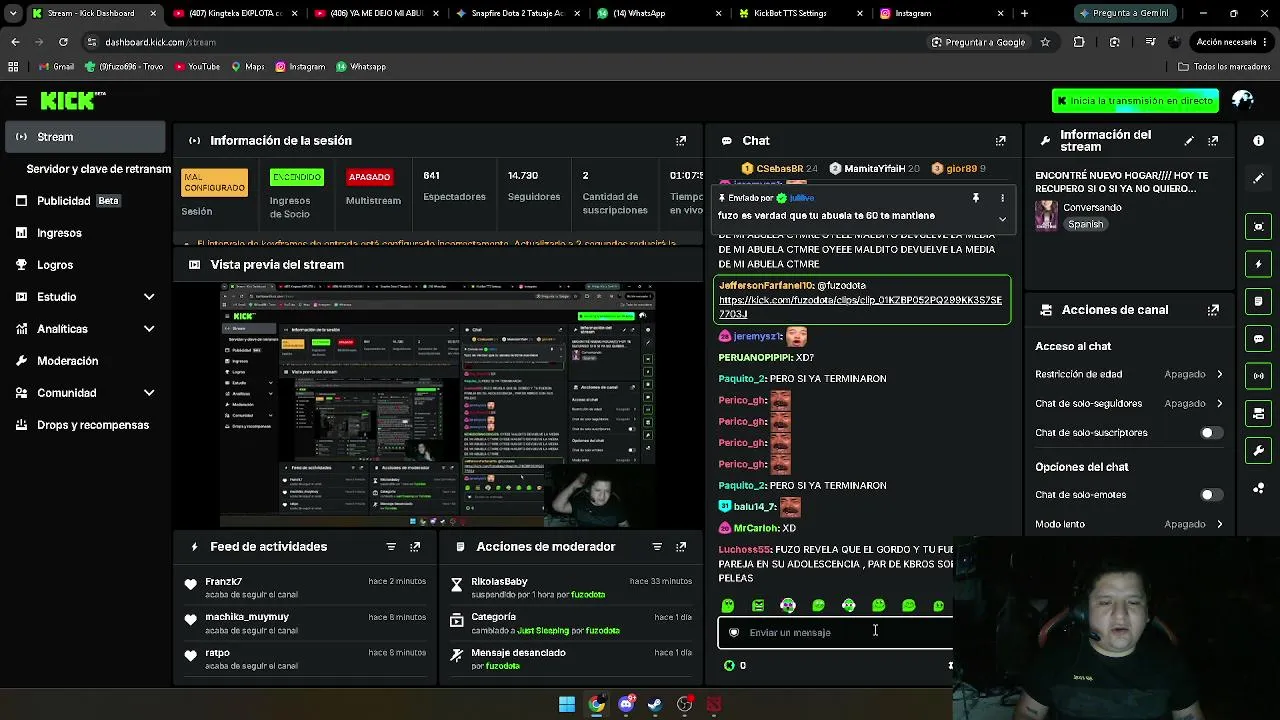The image size is (1280, 720).
Task: Unpin the pinned chat message
Action: tap(976, 198)
